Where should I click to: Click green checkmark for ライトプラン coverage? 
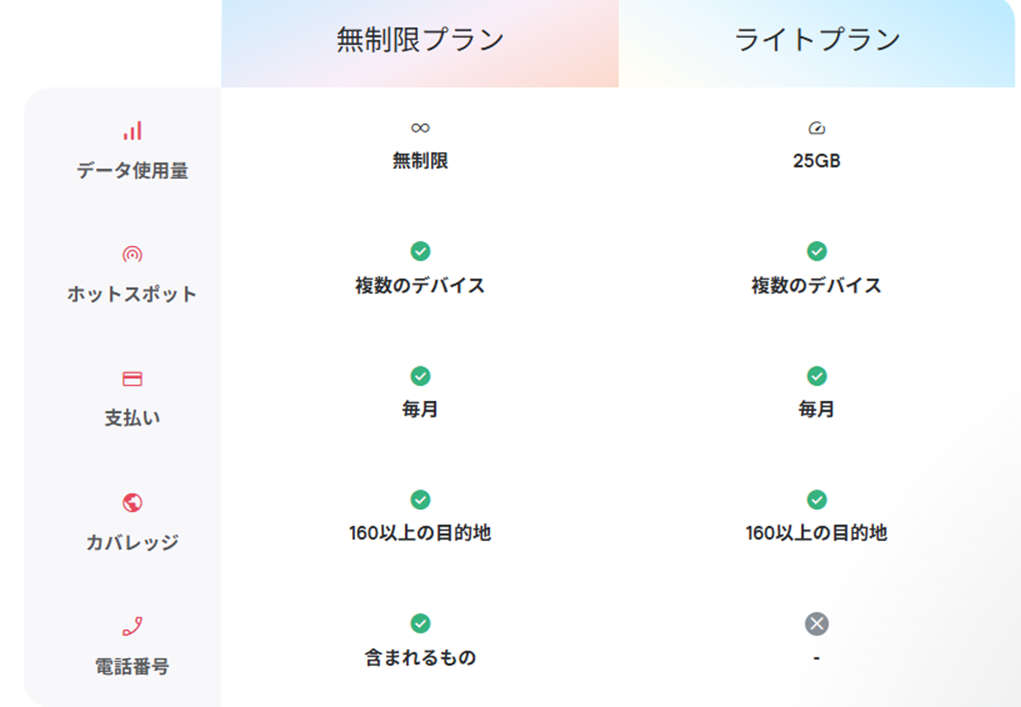[x=816, y=499]
